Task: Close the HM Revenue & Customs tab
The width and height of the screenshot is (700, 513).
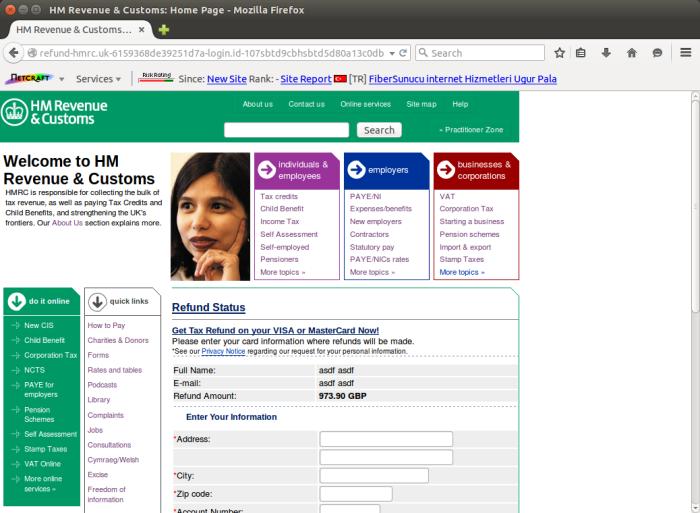Action: [142, 29]
